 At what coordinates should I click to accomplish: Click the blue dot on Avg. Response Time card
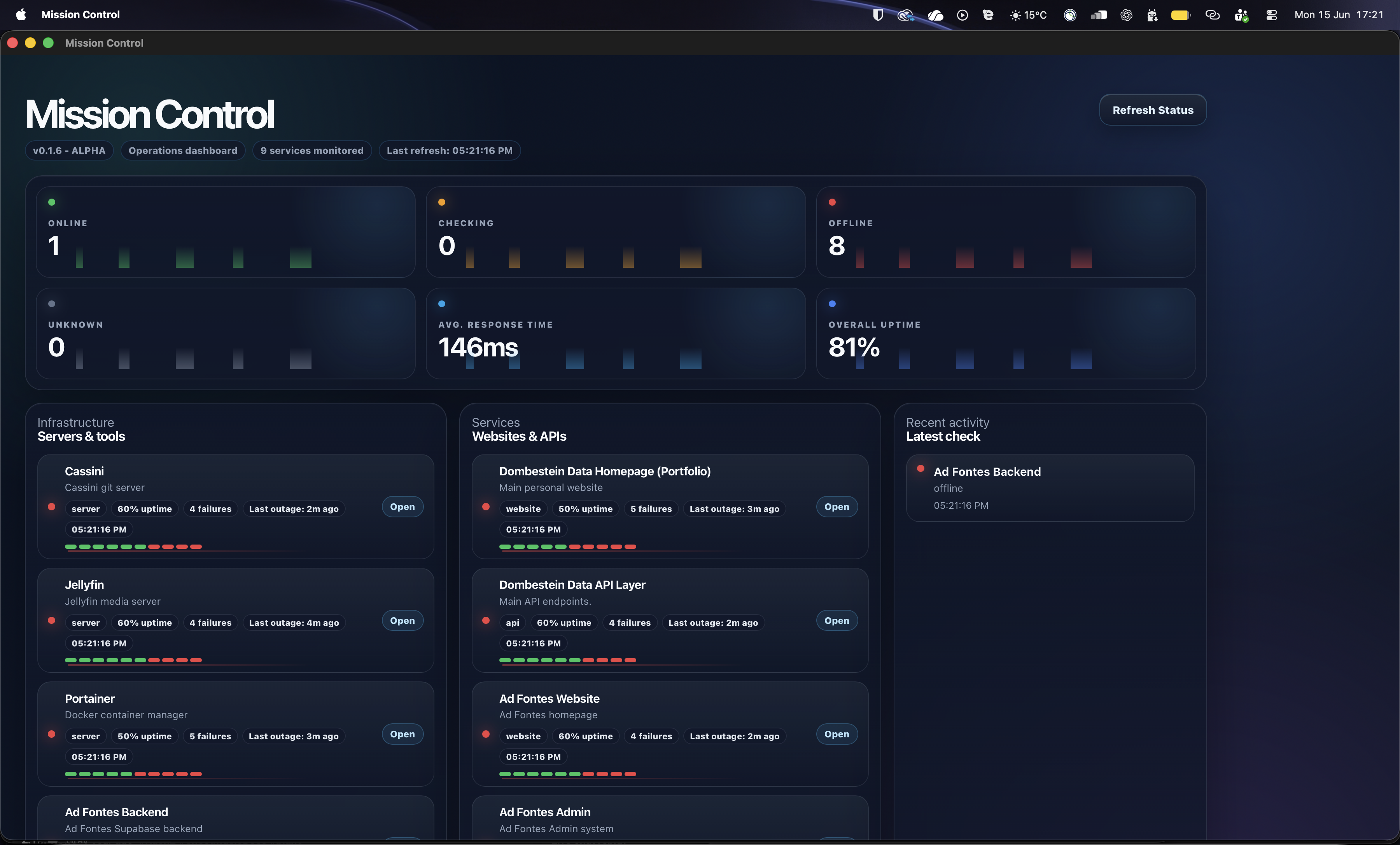[x=441, y=304]
